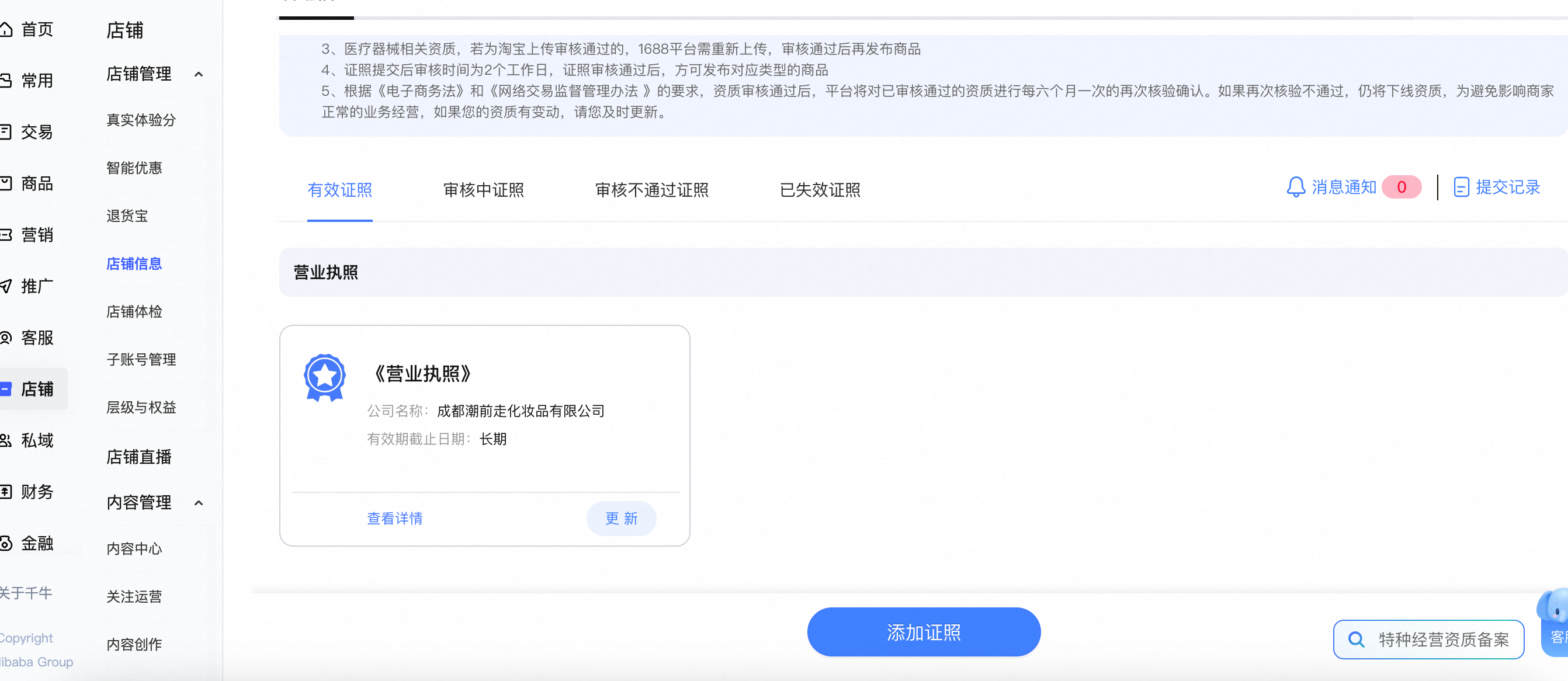
Task: Click the 关于千牛 link
Action: tap(26, 593)
